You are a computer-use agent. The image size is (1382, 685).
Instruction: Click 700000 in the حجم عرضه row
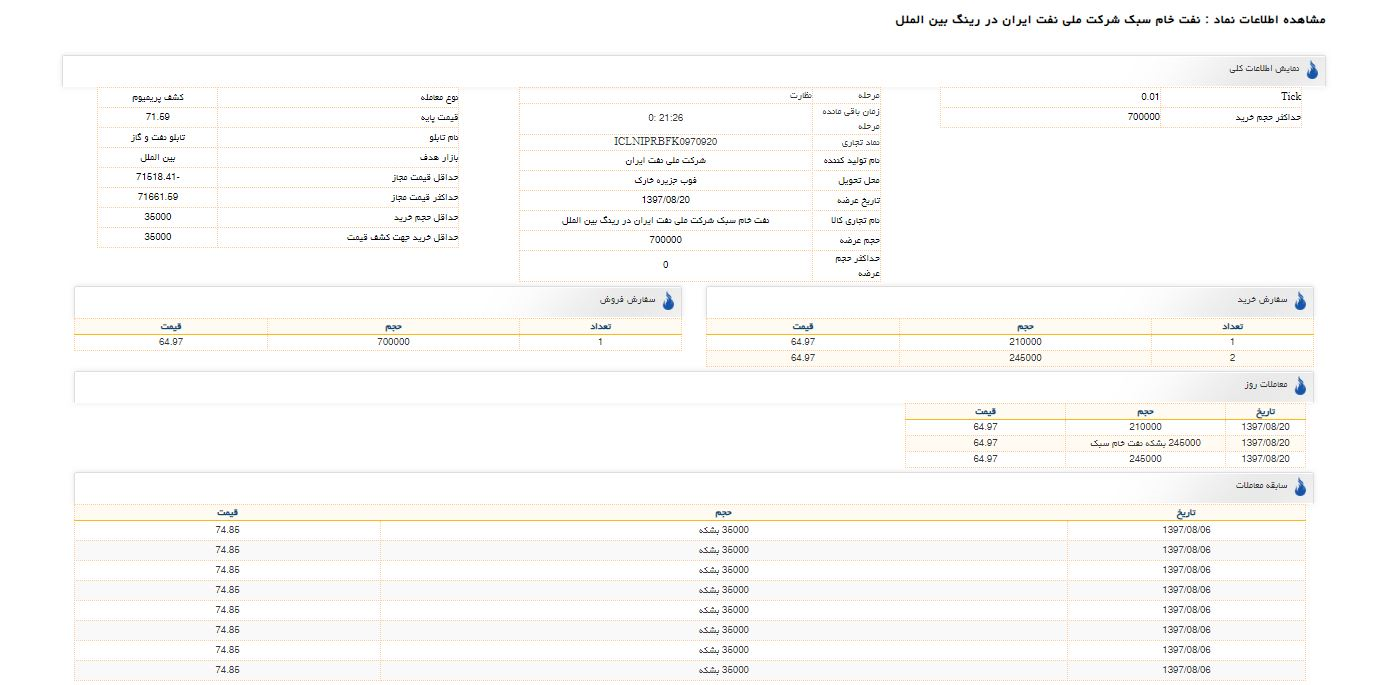click(666, 240)
